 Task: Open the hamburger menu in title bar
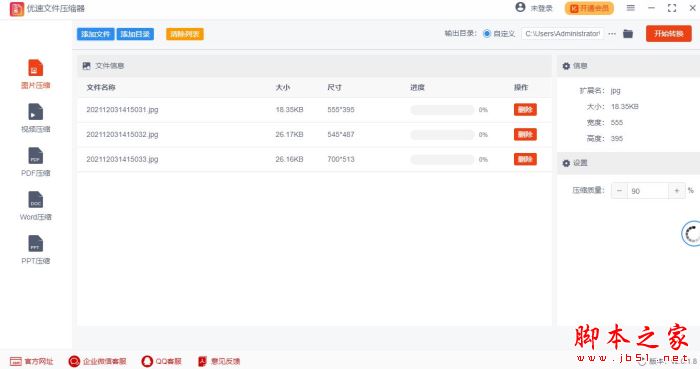[630, 8]
